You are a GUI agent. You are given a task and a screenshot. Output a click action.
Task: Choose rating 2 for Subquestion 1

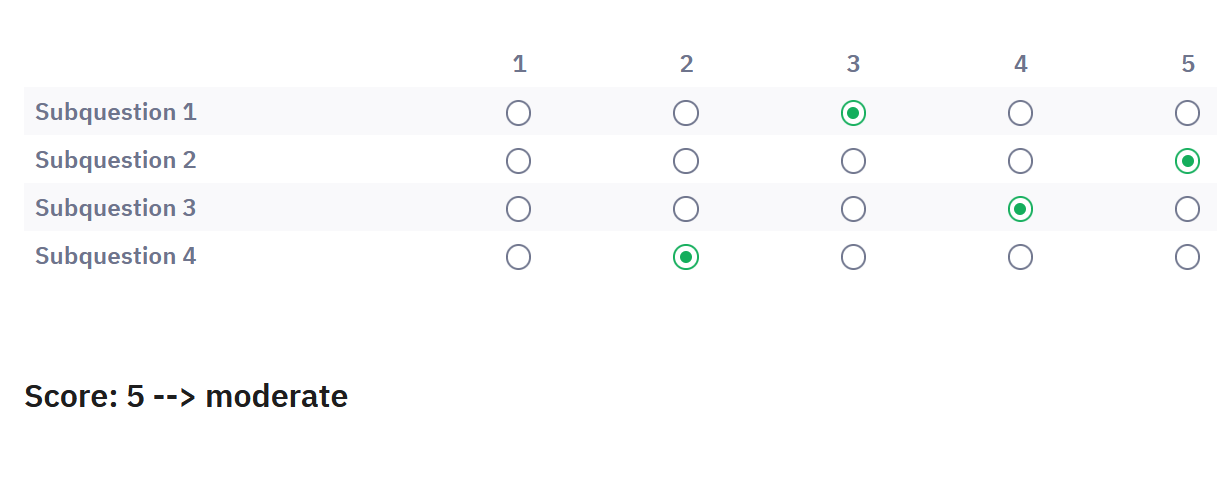[x=686, y=113]
